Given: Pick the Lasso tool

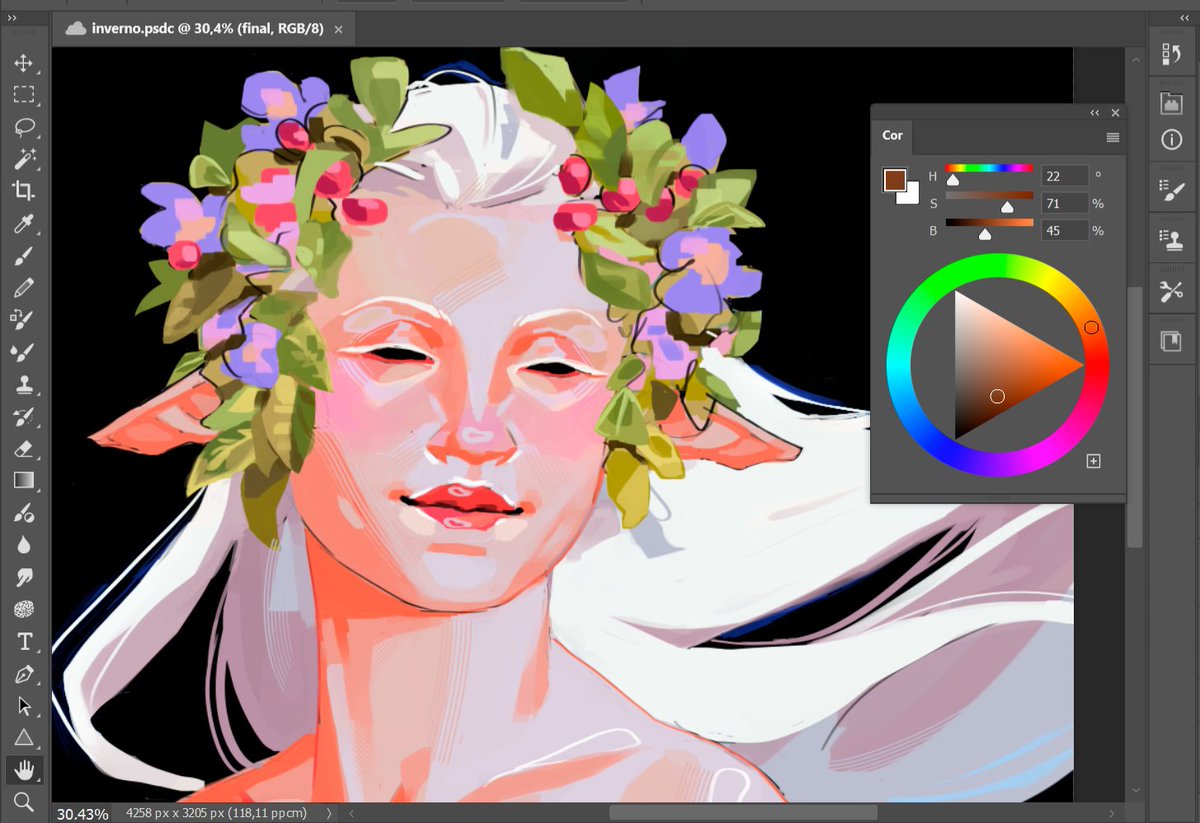Looking at the screenshot, I should pyautogui.click(x=23, y=128).
